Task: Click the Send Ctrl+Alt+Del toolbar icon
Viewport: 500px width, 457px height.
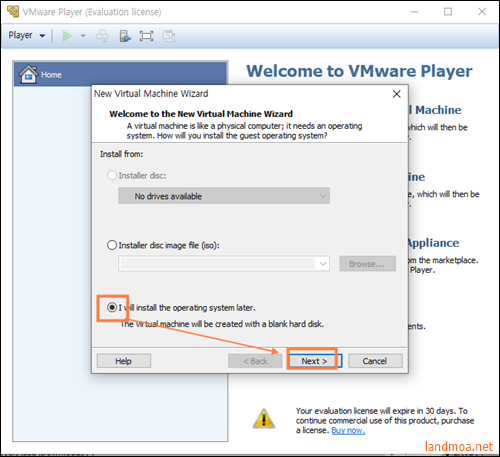Action: pyautogui.click(x=102, y=36)
